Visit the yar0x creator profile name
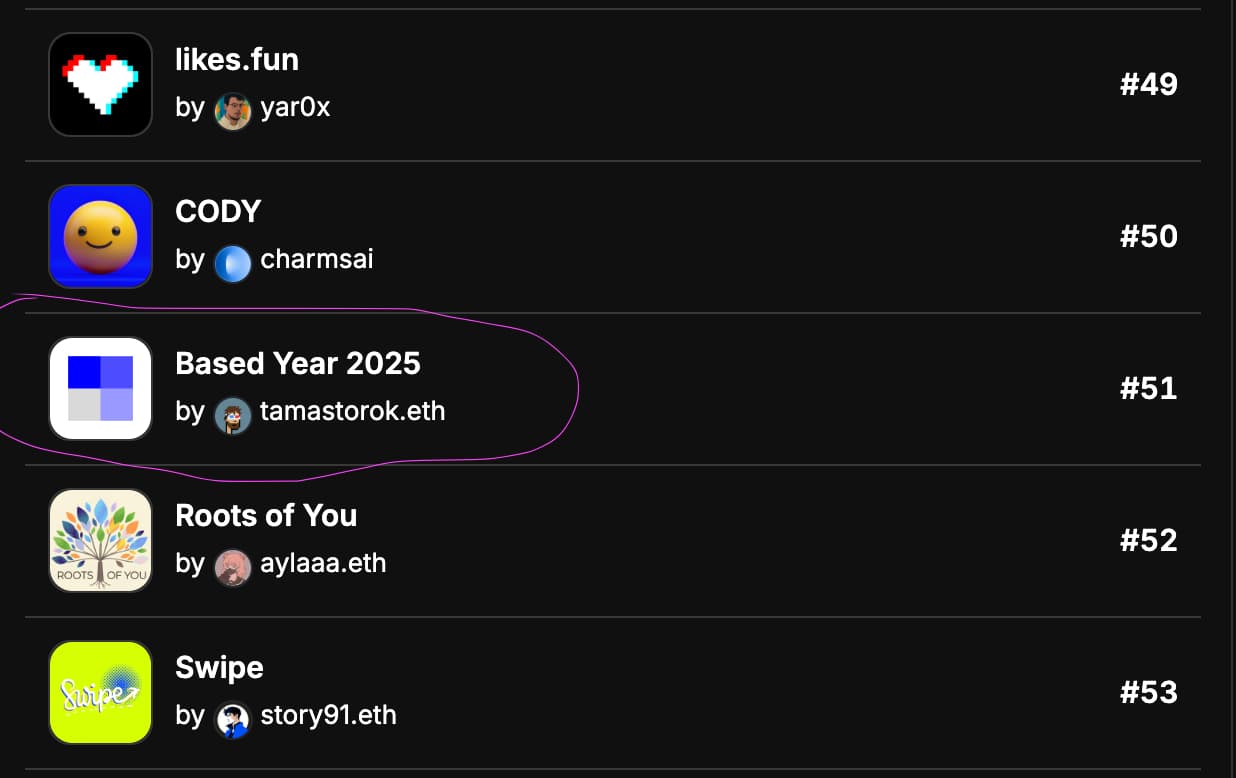This screenshot has width=1236, height=778. (x=295, y=108)
